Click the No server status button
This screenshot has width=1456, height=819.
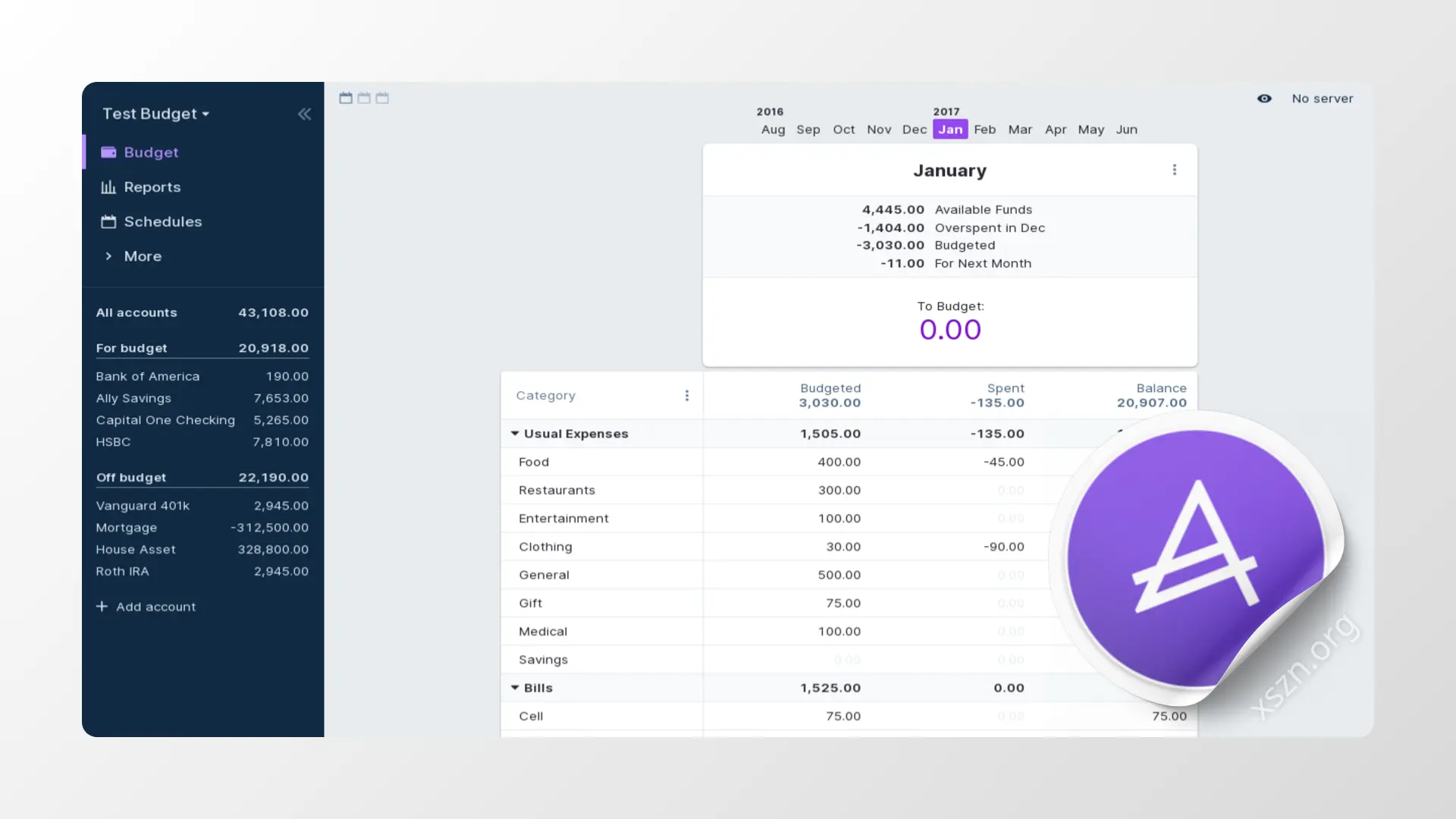(1323, 99)
